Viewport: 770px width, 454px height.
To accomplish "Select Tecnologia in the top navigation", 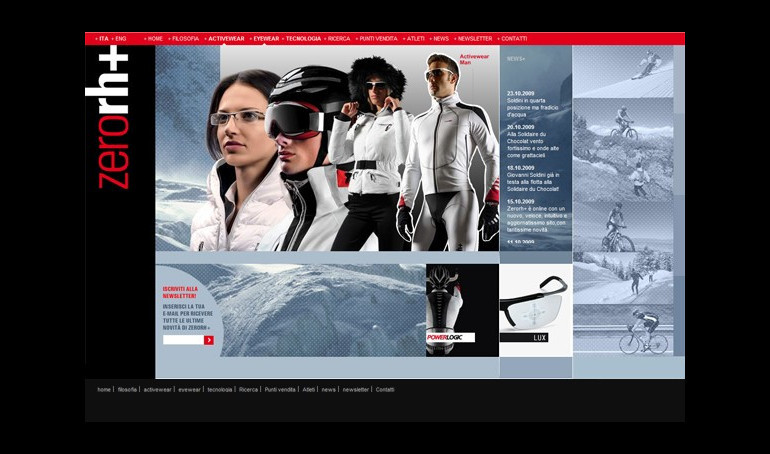I will click(x=303, y=39).
